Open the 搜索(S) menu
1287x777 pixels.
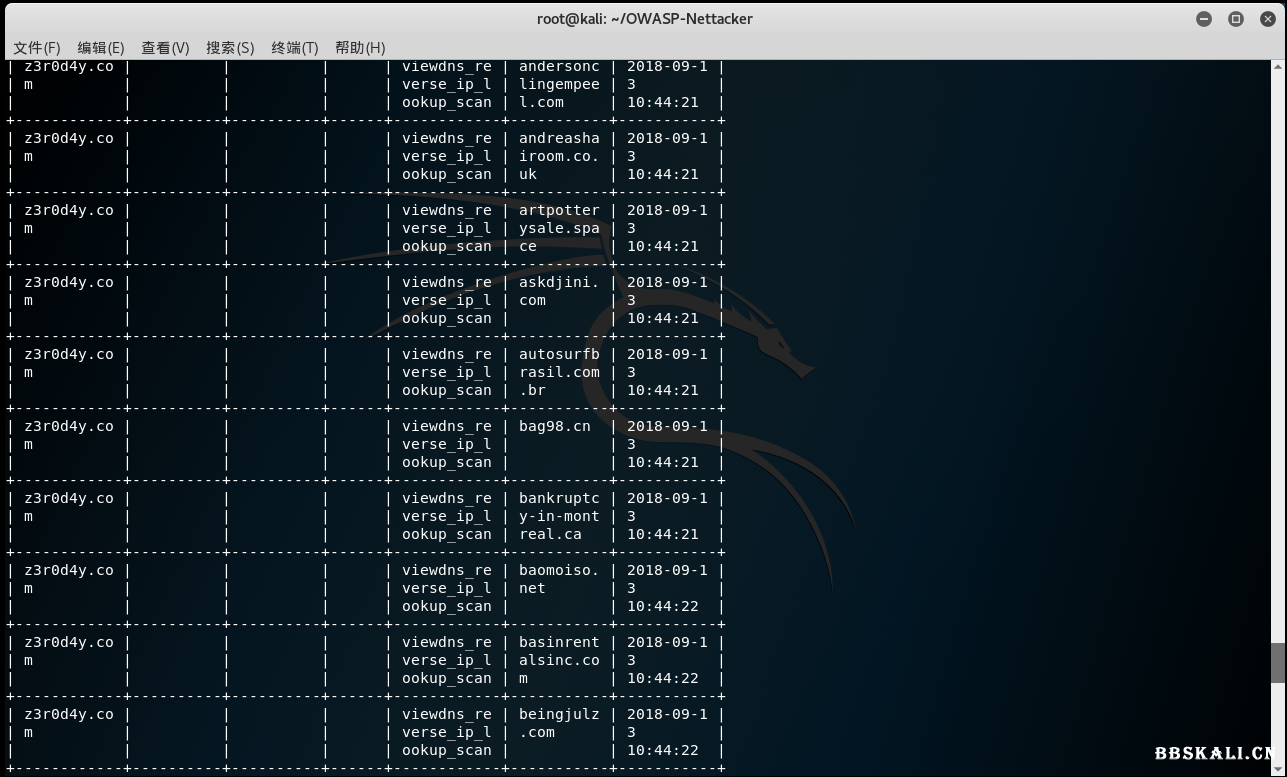click(x=230, y=47)
